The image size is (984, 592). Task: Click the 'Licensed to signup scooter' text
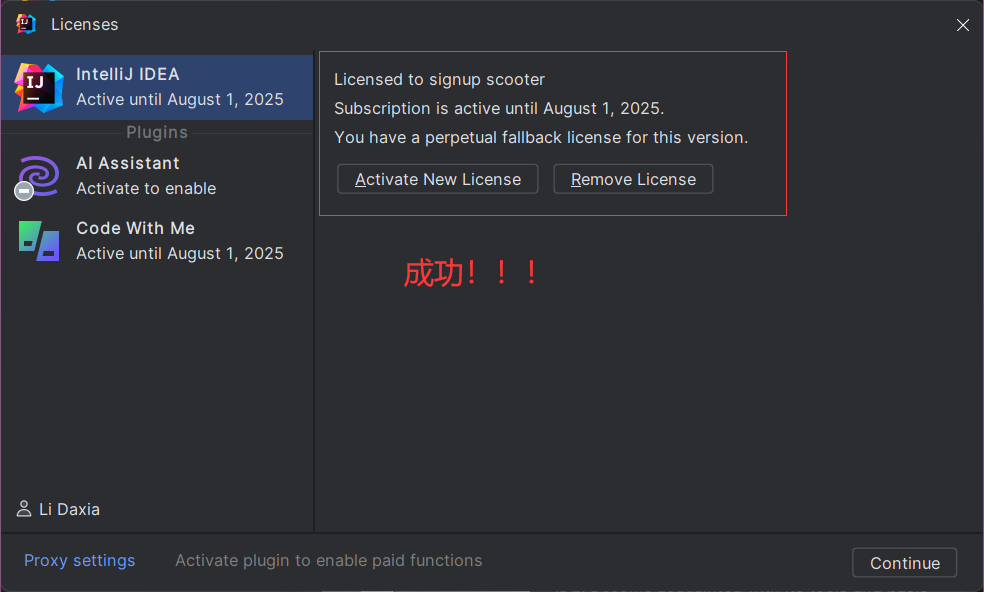click(439, 80)
